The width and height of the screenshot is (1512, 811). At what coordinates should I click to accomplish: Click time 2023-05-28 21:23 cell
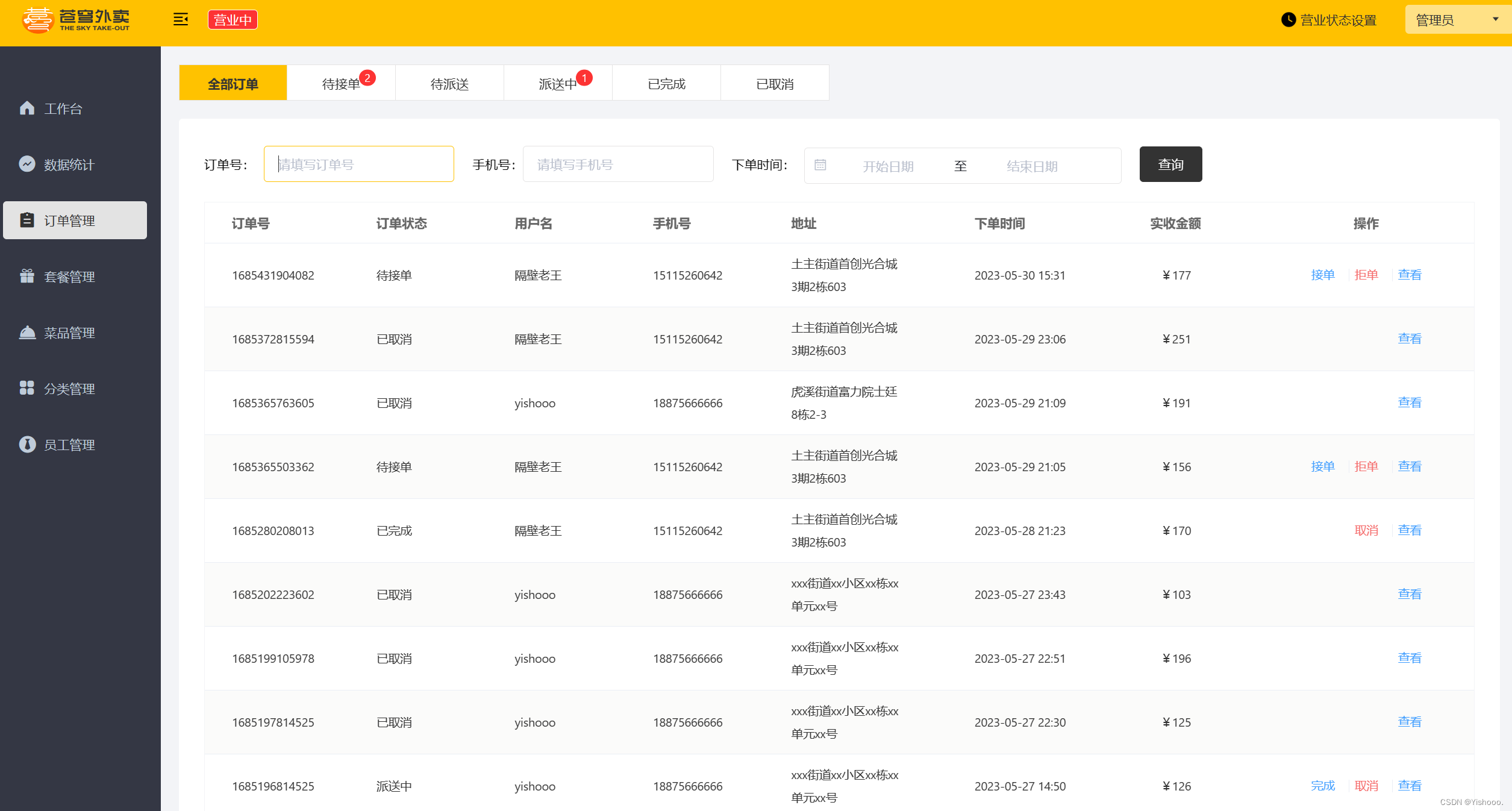point(1020,531)
